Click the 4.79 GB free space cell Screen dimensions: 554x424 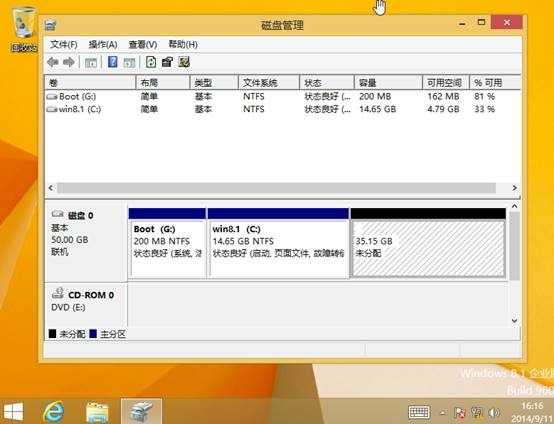point(443,109)
